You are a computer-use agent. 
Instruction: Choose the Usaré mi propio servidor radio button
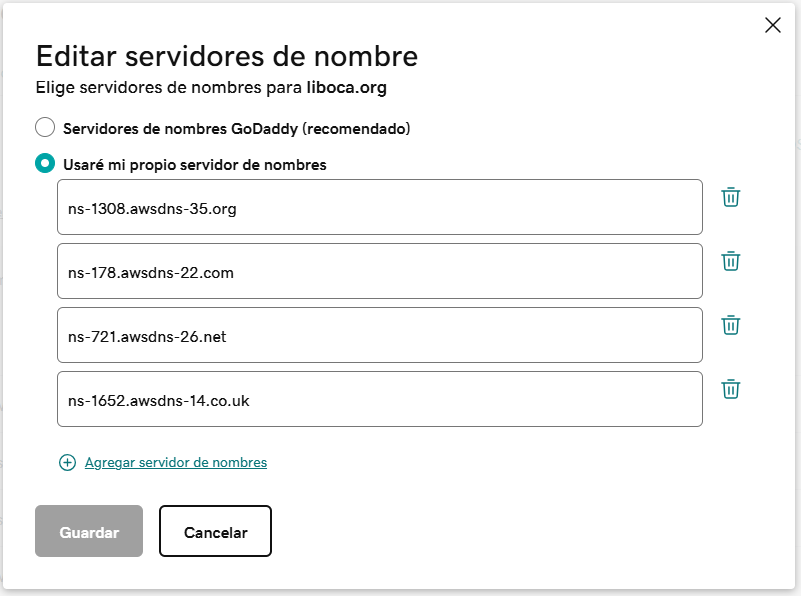coord(45,164)
